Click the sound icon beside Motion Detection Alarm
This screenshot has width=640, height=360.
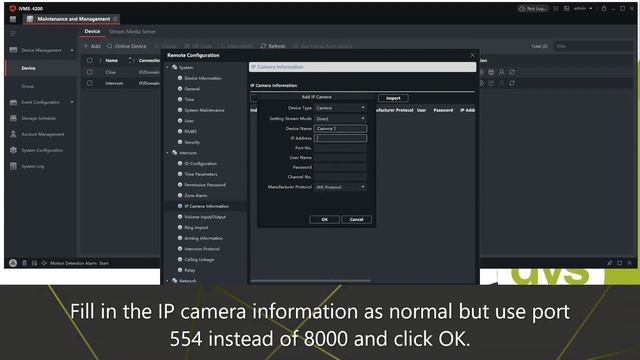[44, 263]
